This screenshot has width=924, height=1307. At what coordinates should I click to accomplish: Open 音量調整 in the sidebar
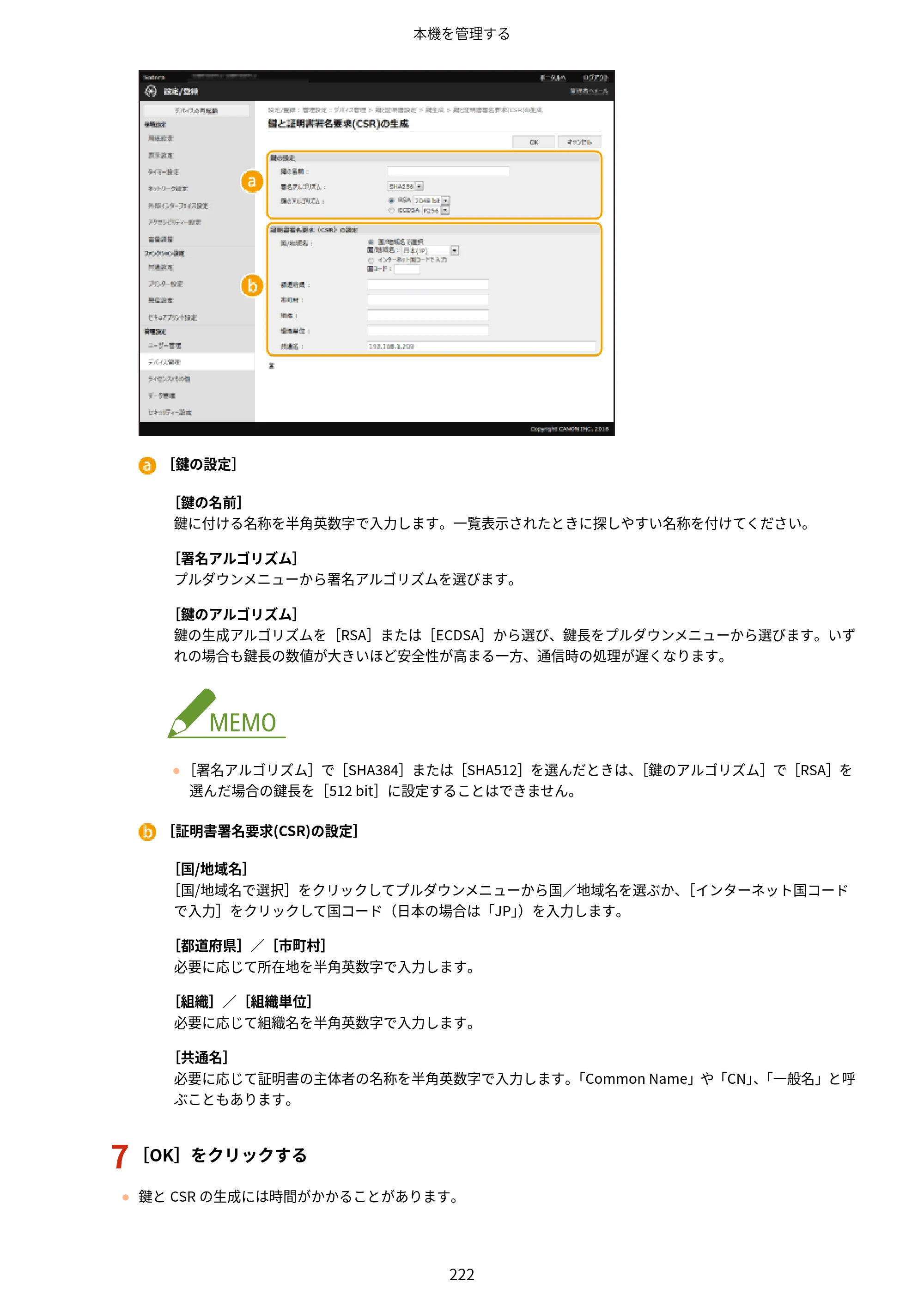tap(161, 239)
